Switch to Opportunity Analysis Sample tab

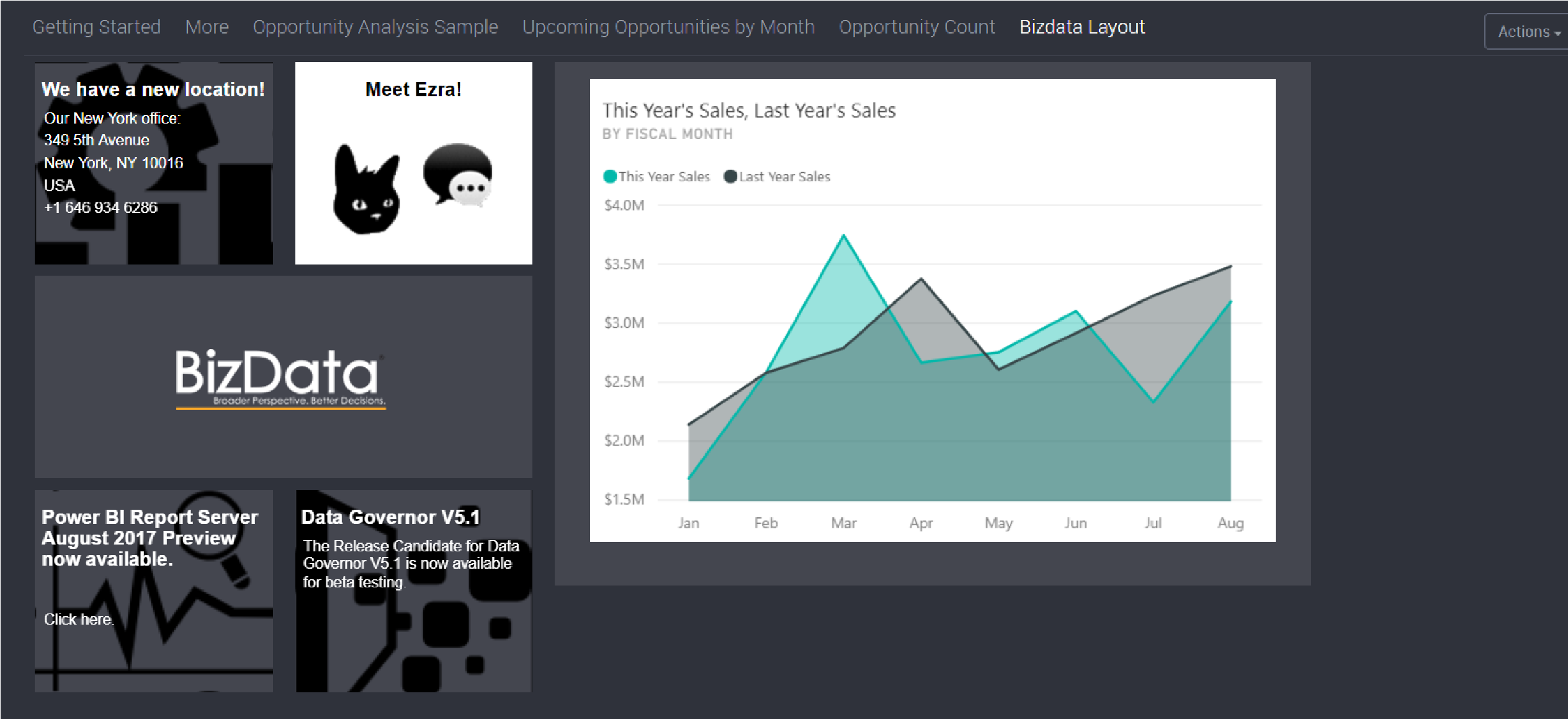coord(375,27)
